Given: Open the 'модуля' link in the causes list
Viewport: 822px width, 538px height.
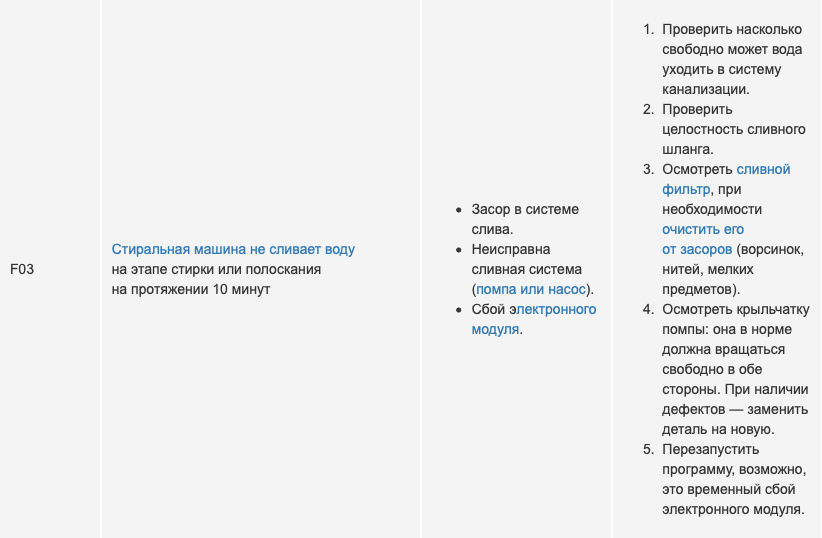Looking at the screenshot, I should (495, 329).
